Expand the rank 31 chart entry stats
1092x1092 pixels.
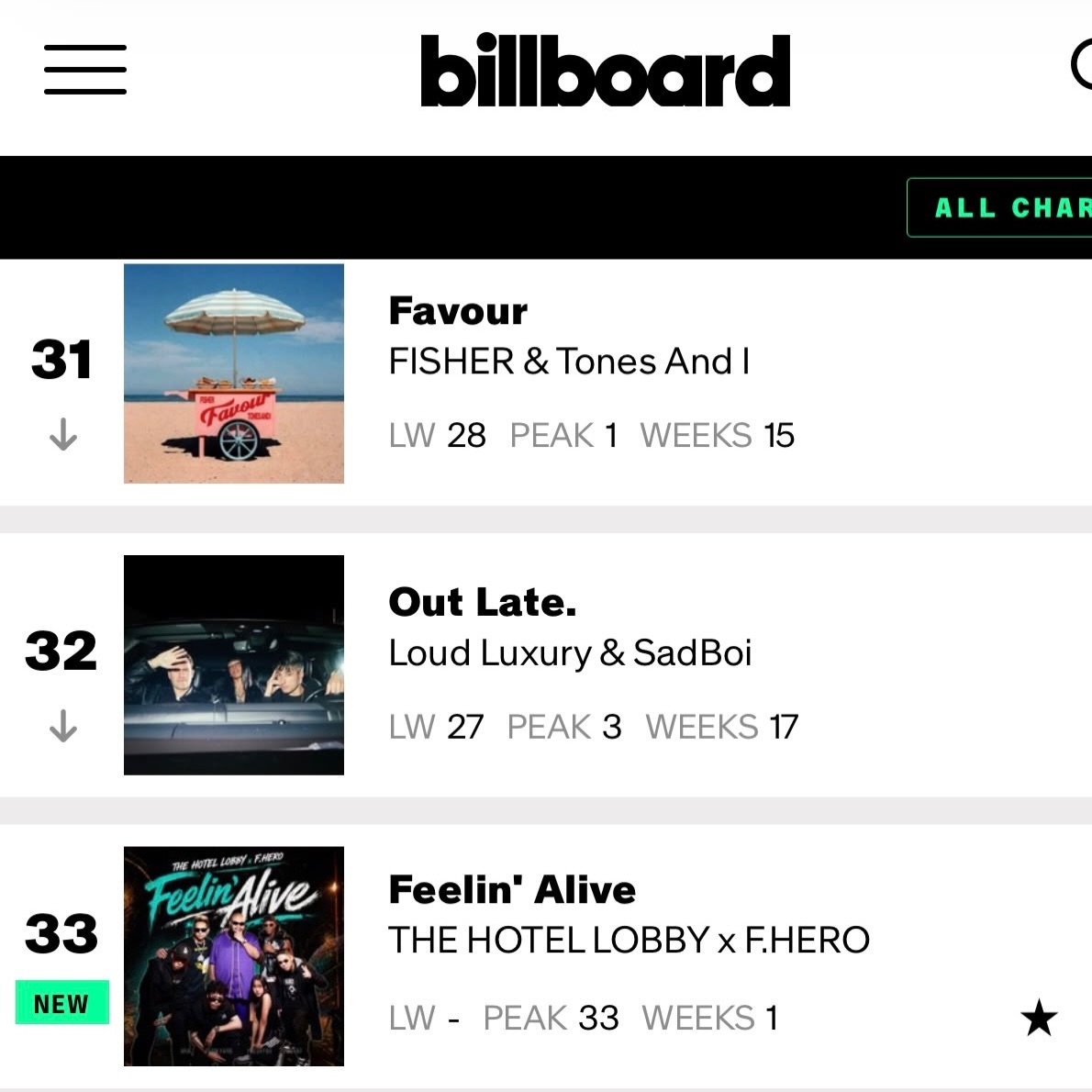[x=591, y=435]
